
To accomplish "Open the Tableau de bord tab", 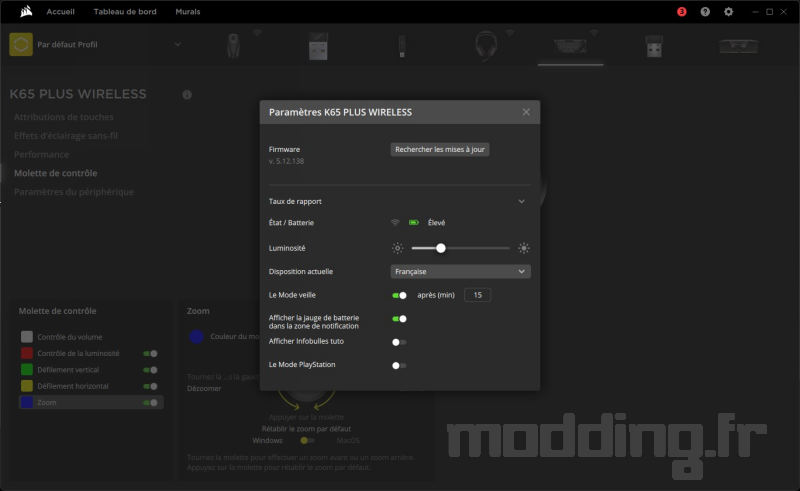I will [x=125, y=11].
